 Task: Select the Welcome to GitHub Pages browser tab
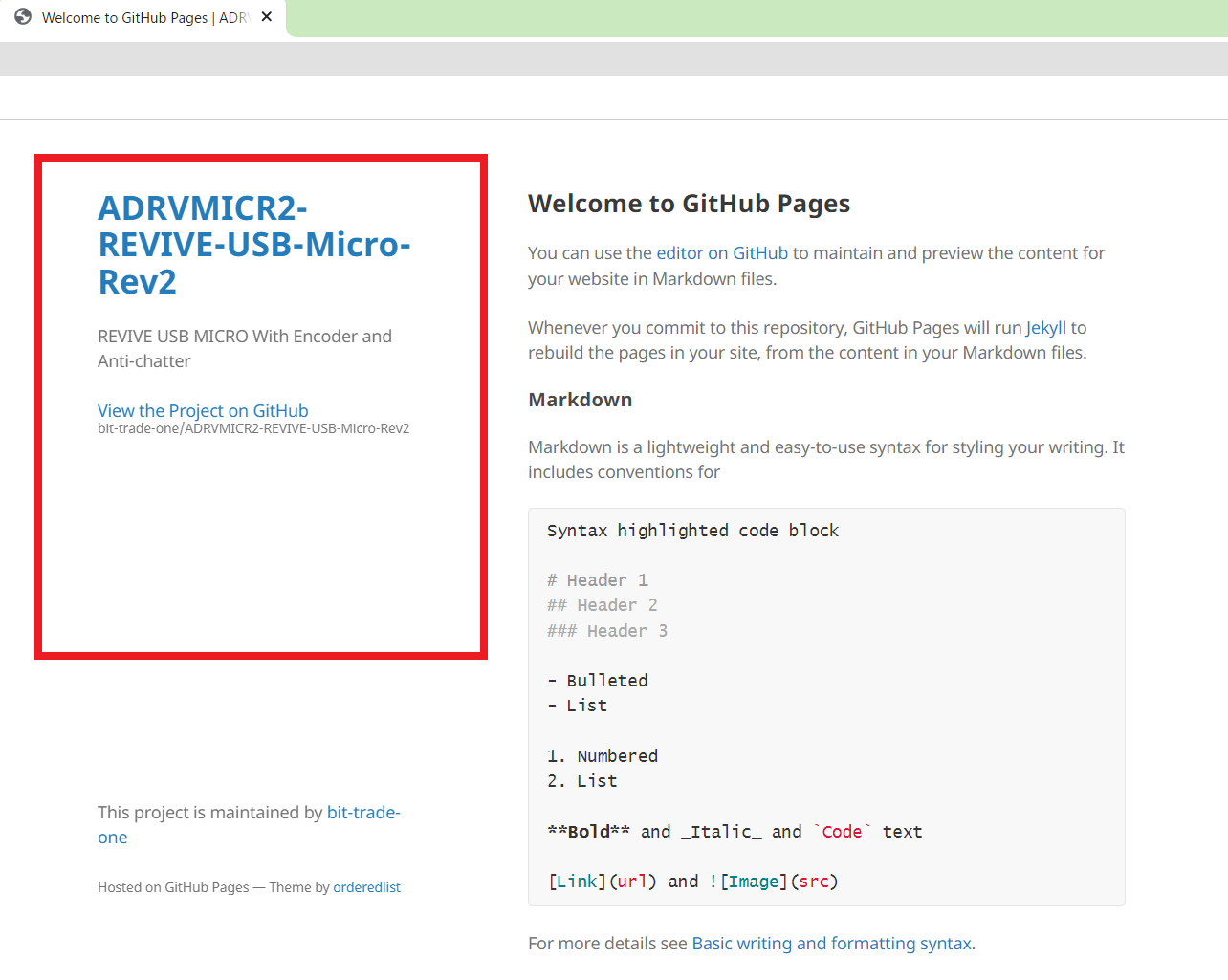pos(143,18)
